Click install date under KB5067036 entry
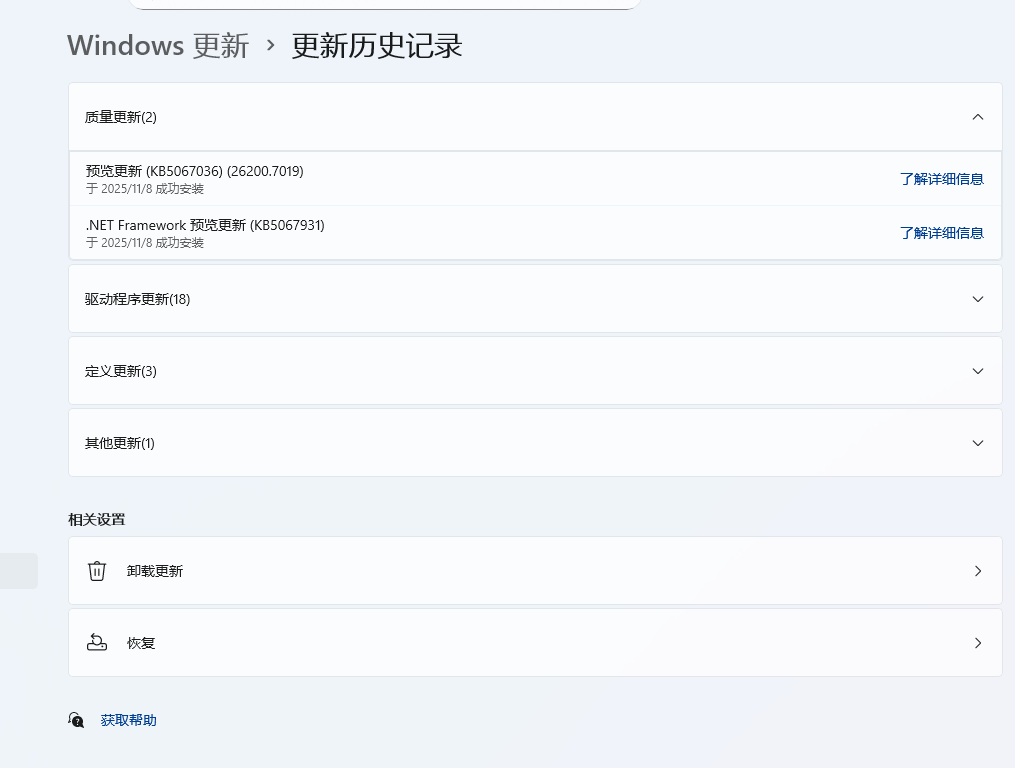Screen dimensions: 1015x768 [144, 188]
